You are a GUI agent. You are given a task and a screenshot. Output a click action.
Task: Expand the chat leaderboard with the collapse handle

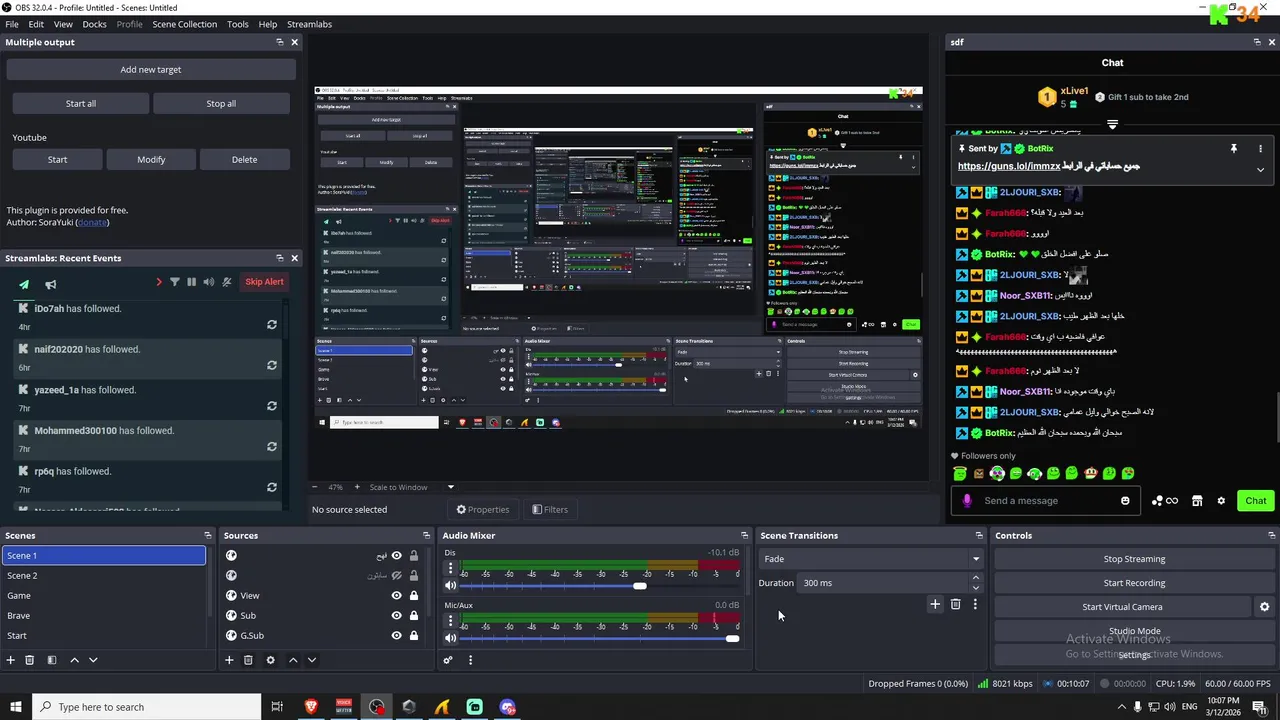point(1112,125)
